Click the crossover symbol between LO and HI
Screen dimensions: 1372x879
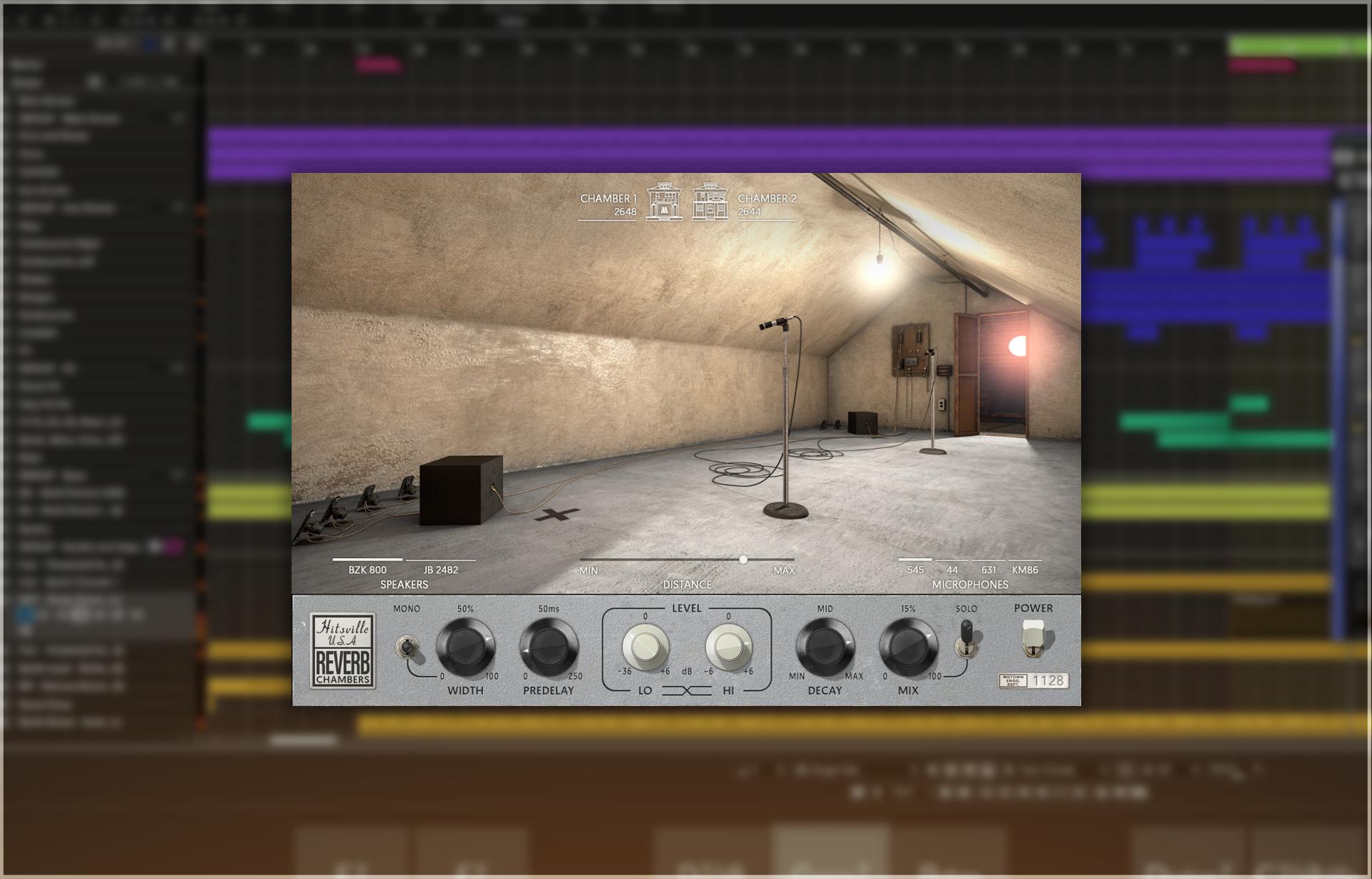click(687, 690)
